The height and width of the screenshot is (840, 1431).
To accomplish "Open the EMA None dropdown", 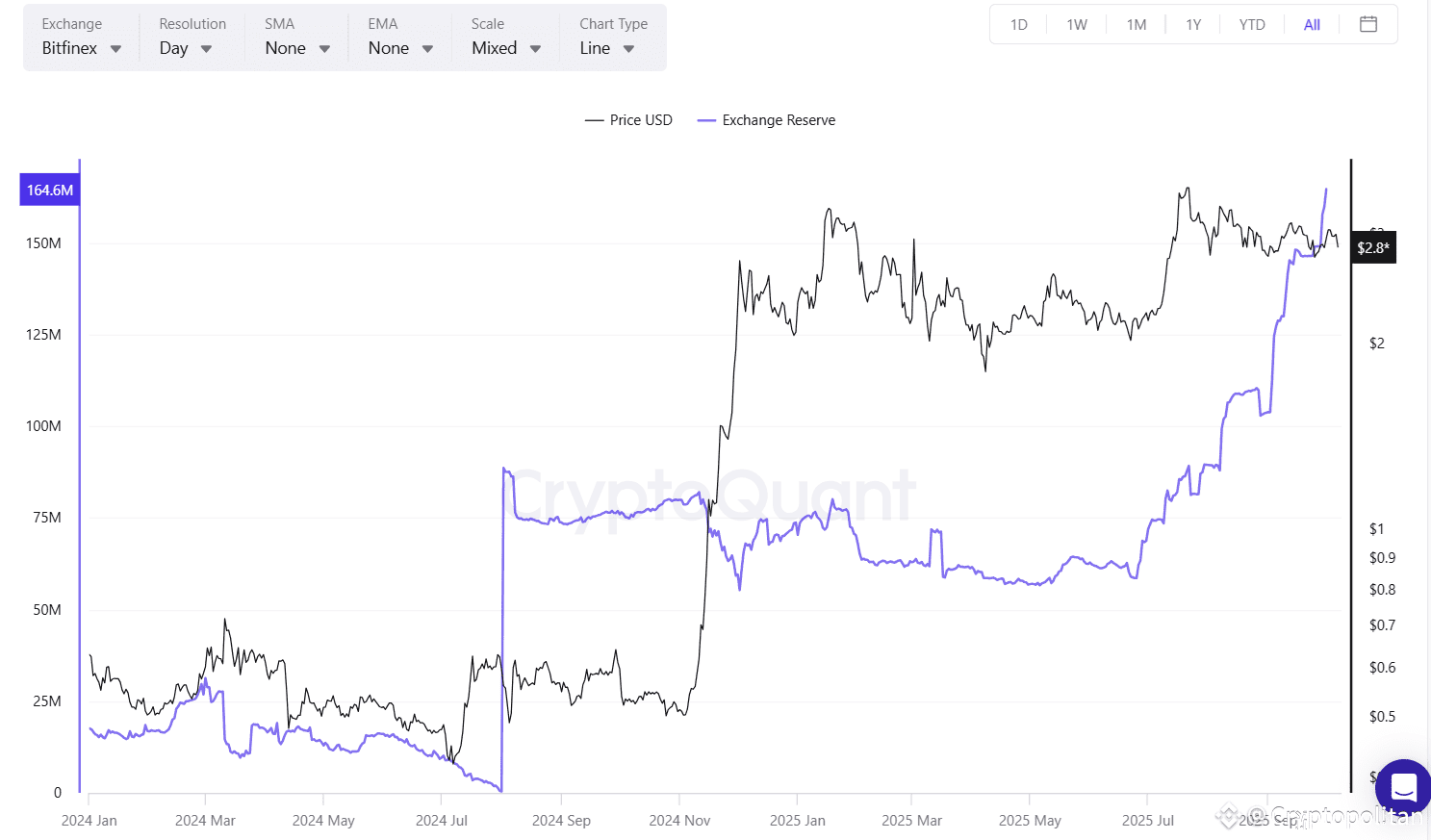I will 399,48.
